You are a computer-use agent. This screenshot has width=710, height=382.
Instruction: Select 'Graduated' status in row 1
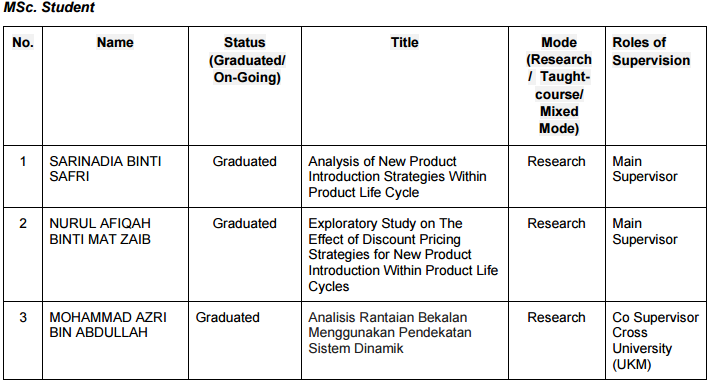[x=245, y=162]
